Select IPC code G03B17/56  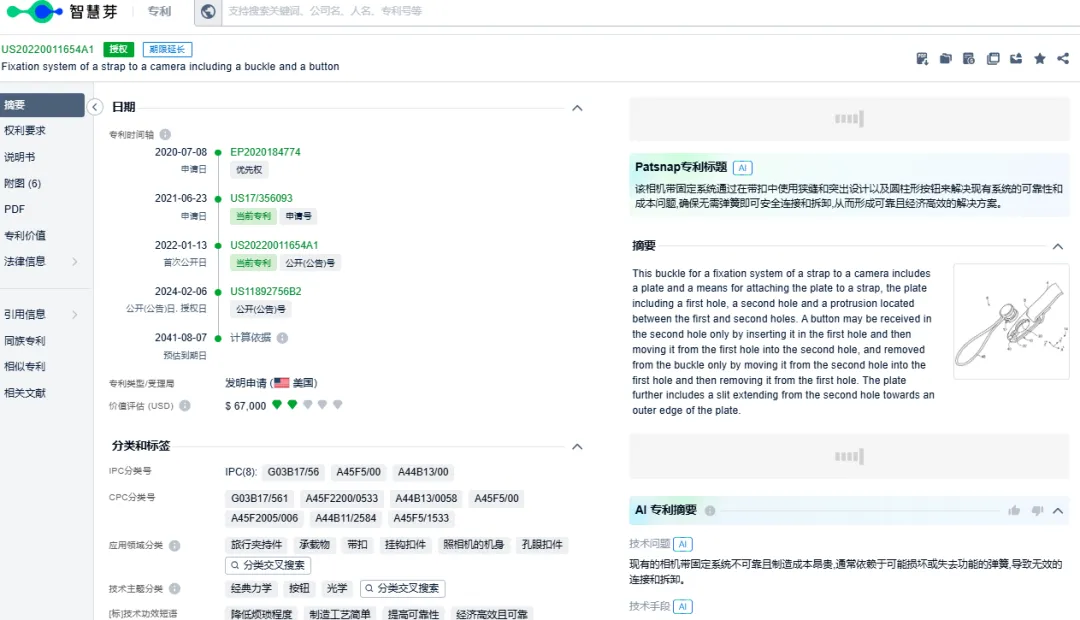pos(293,473)
